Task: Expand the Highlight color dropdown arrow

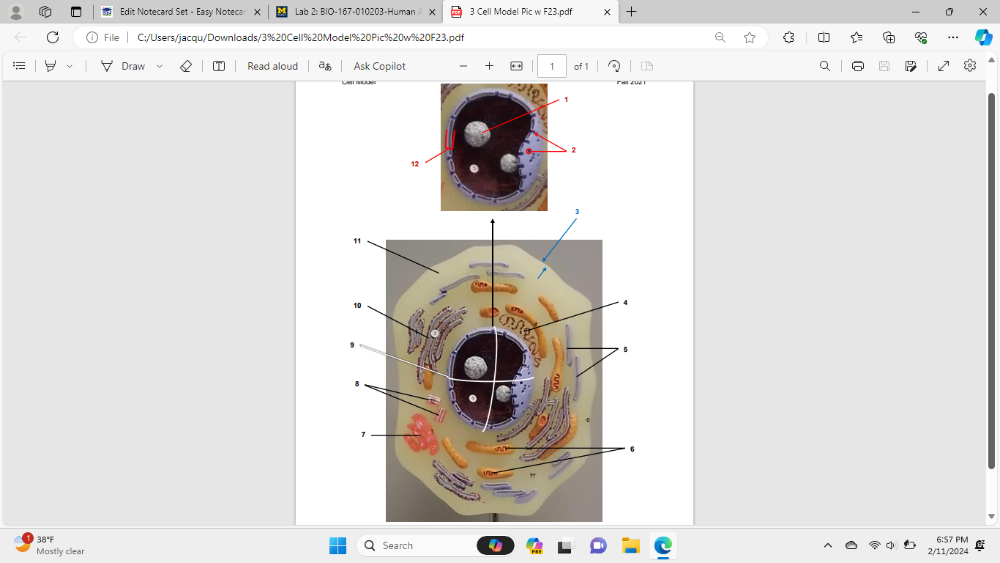Action: coord(69,66)
